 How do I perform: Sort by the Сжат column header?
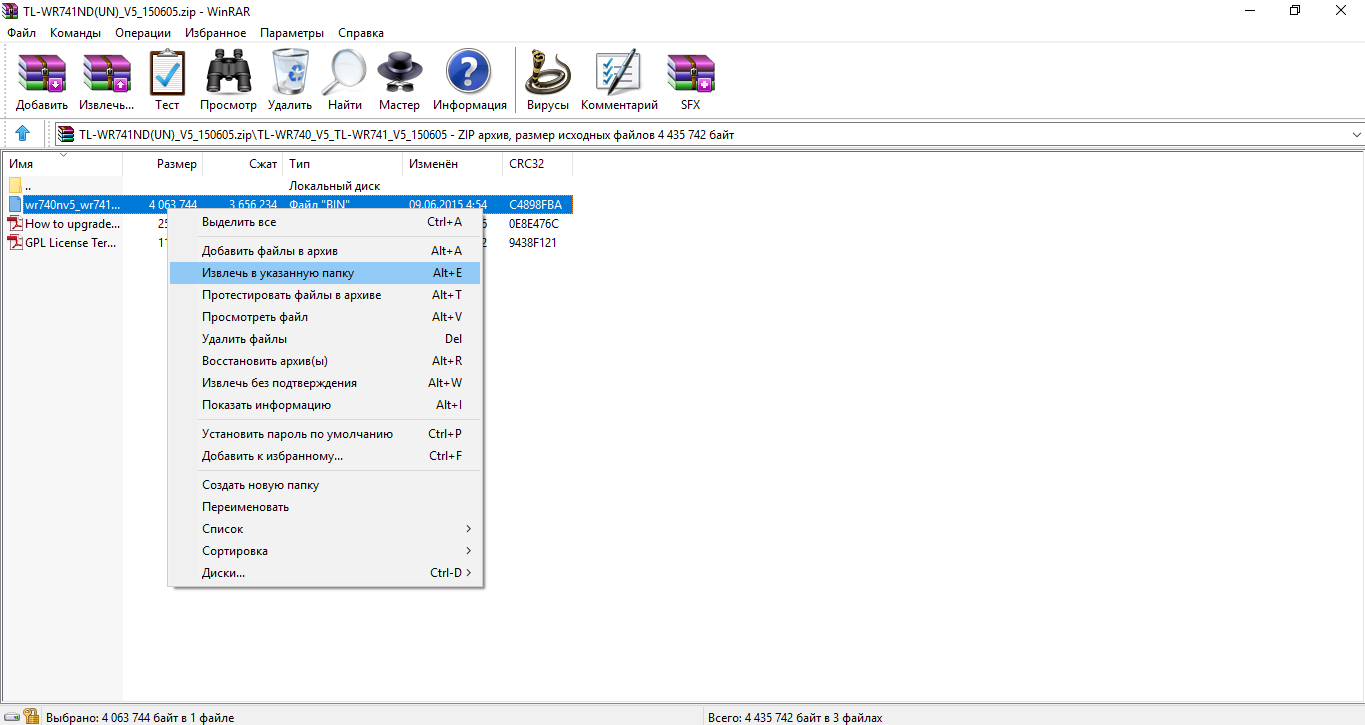point(242,164)
